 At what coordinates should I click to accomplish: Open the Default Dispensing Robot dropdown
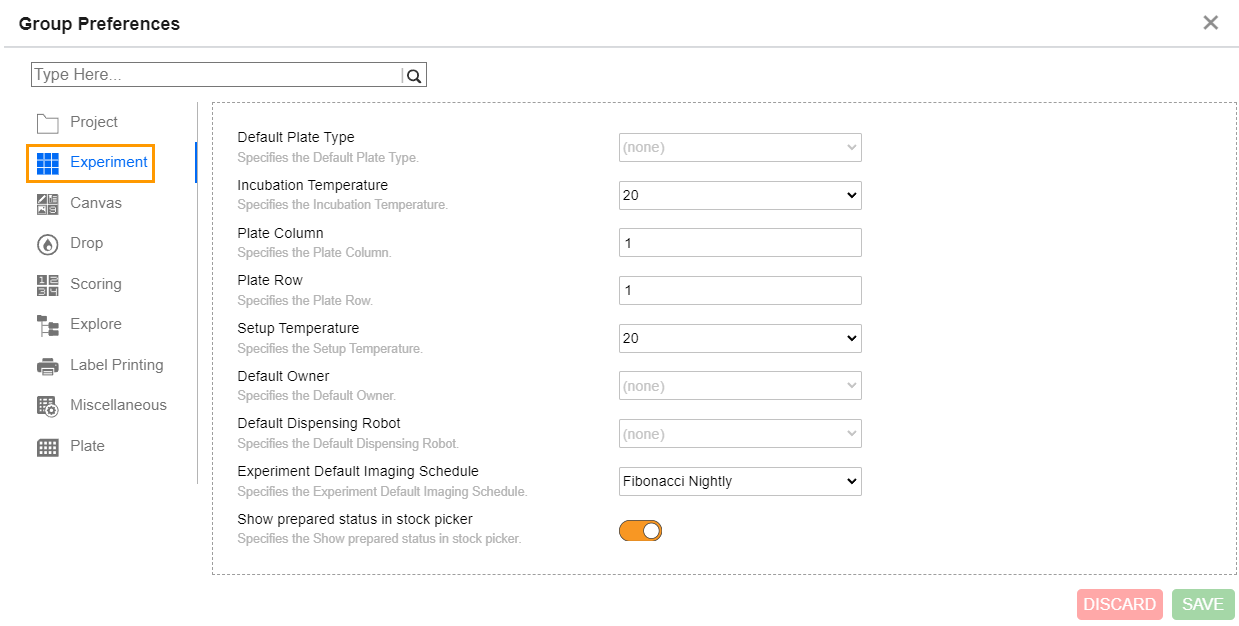[740, 434]
